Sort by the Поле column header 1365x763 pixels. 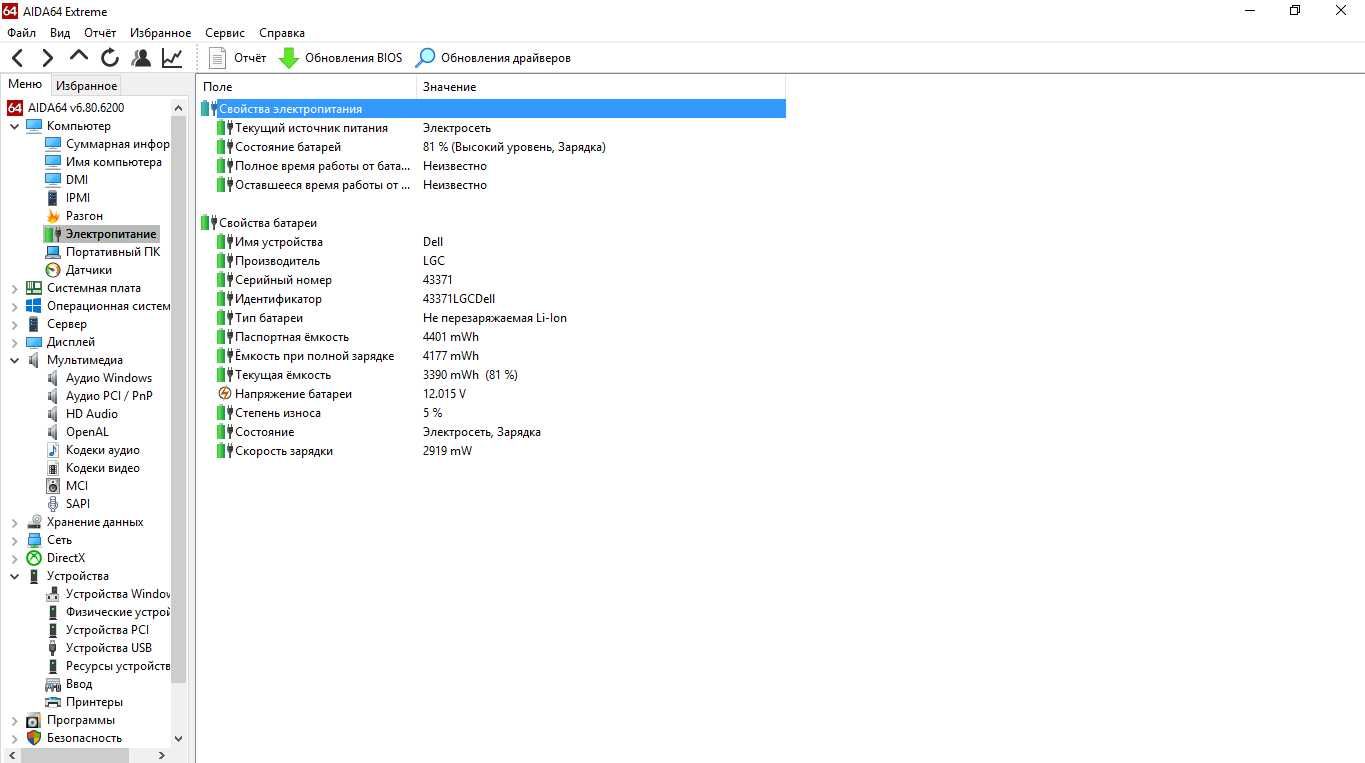point(306,87)
